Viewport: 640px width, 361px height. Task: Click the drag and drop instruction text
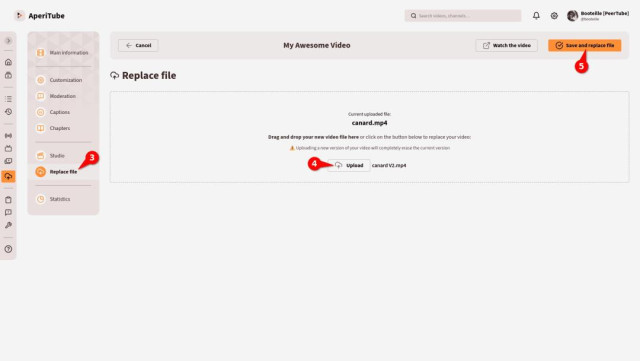pos(369,137)
